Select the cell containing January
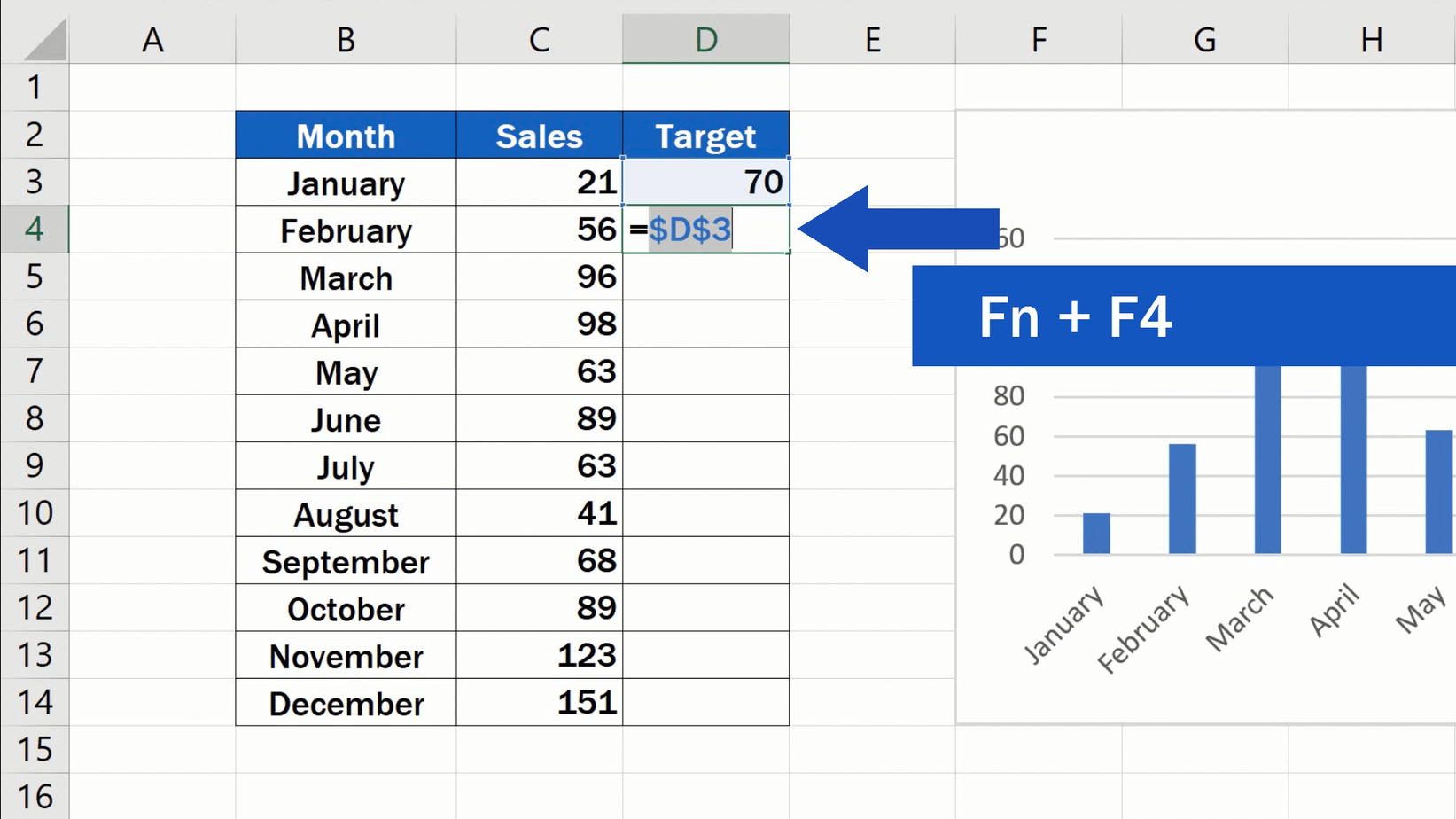This screenshot has width=1456, height=819. point(346,183)
